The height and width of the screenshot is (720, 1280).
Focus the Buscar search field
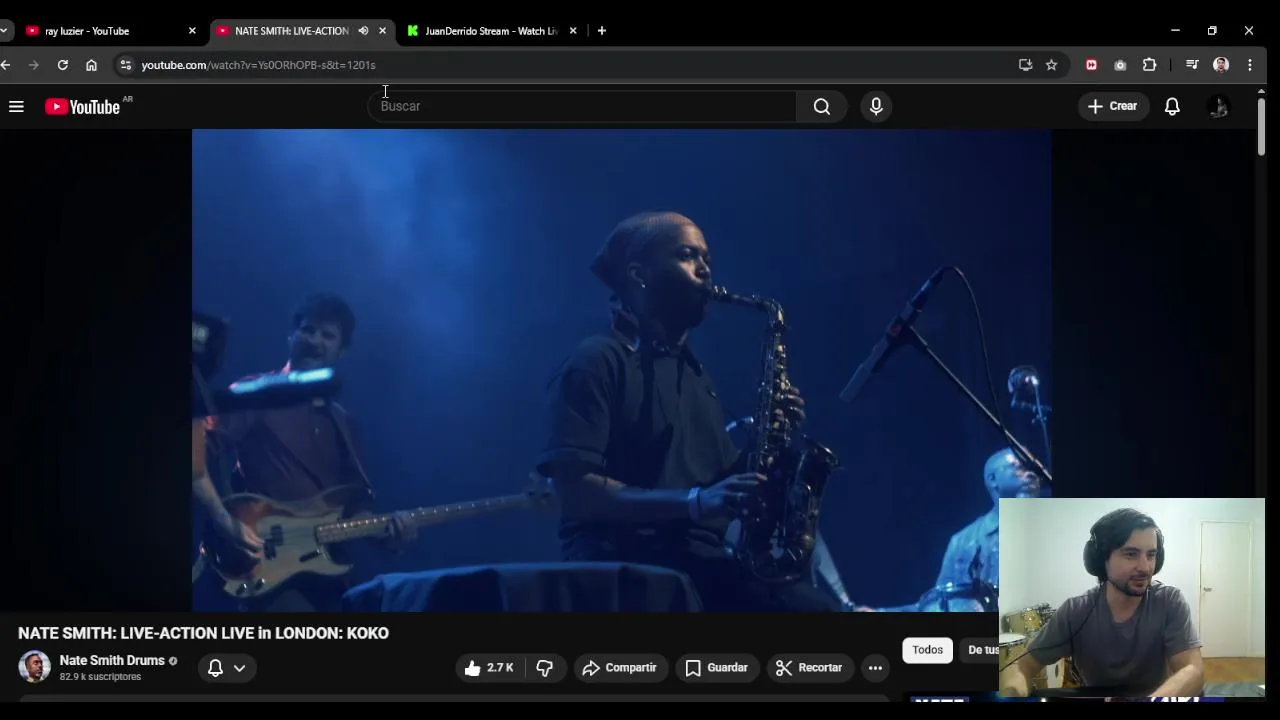(582, 106)
